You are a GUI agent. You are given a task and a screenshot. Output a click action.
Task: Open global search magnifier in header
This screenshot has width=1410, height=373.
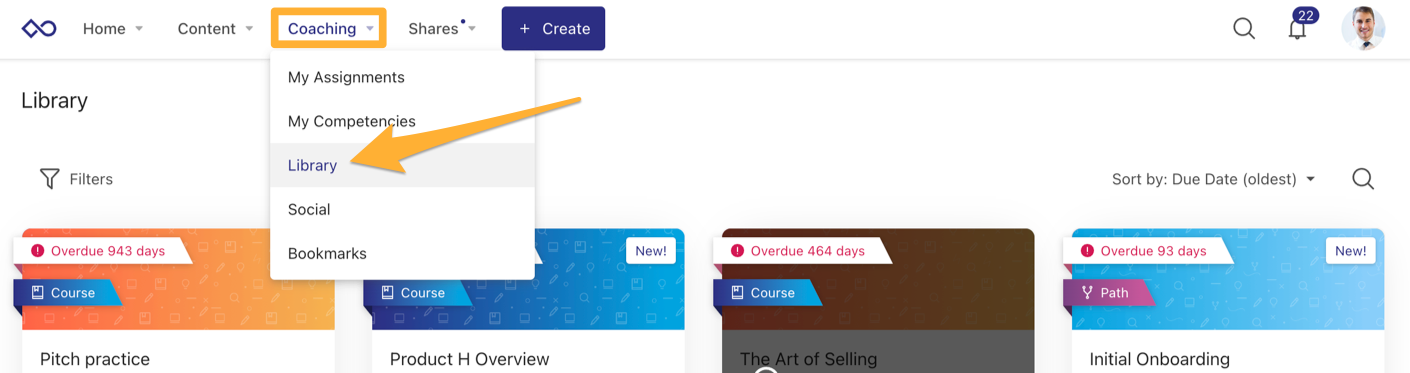click(1244, 29)
